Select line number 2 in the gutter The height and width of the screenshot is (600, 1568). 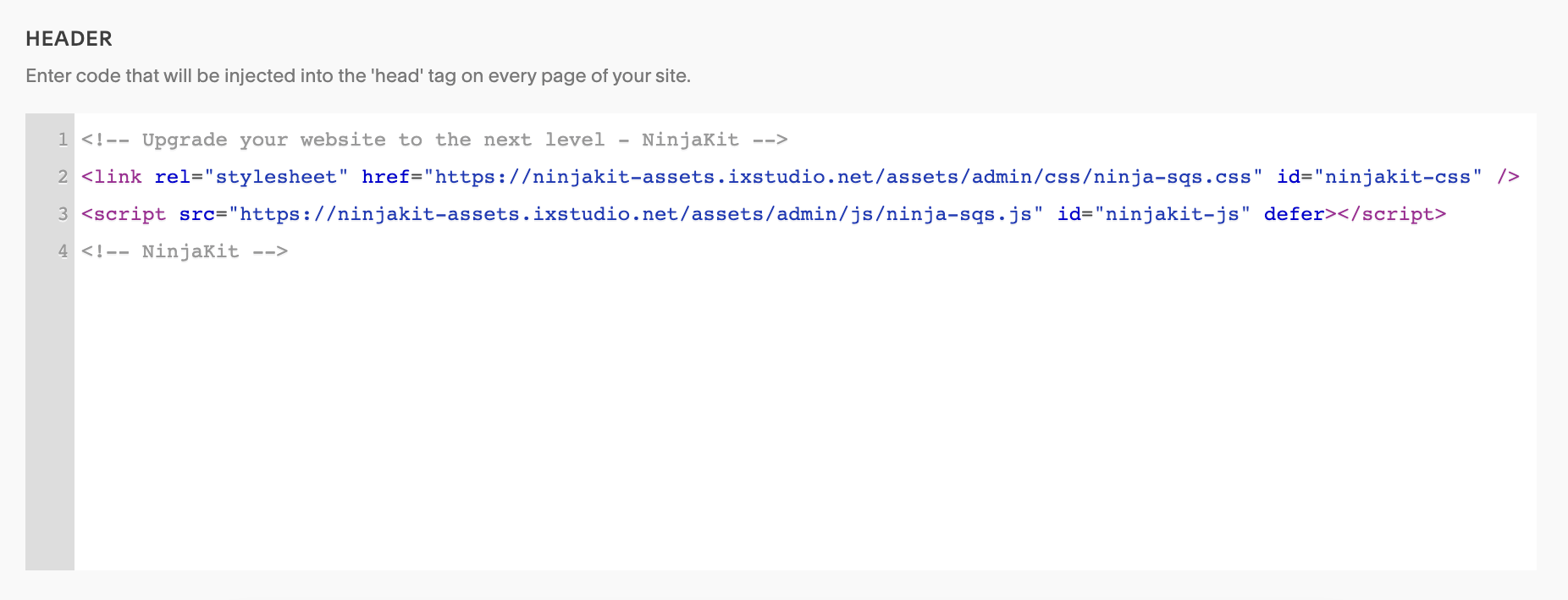(x=63, y=177)
